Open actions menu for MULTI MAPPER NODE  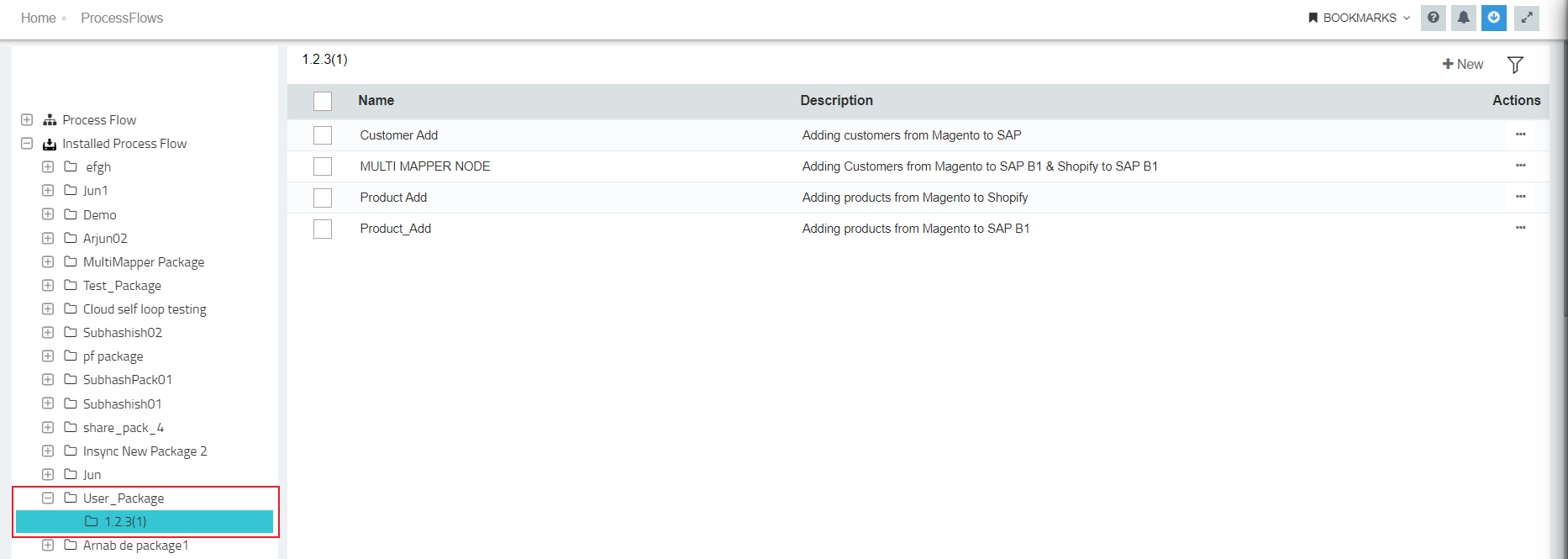point(1520,166)
